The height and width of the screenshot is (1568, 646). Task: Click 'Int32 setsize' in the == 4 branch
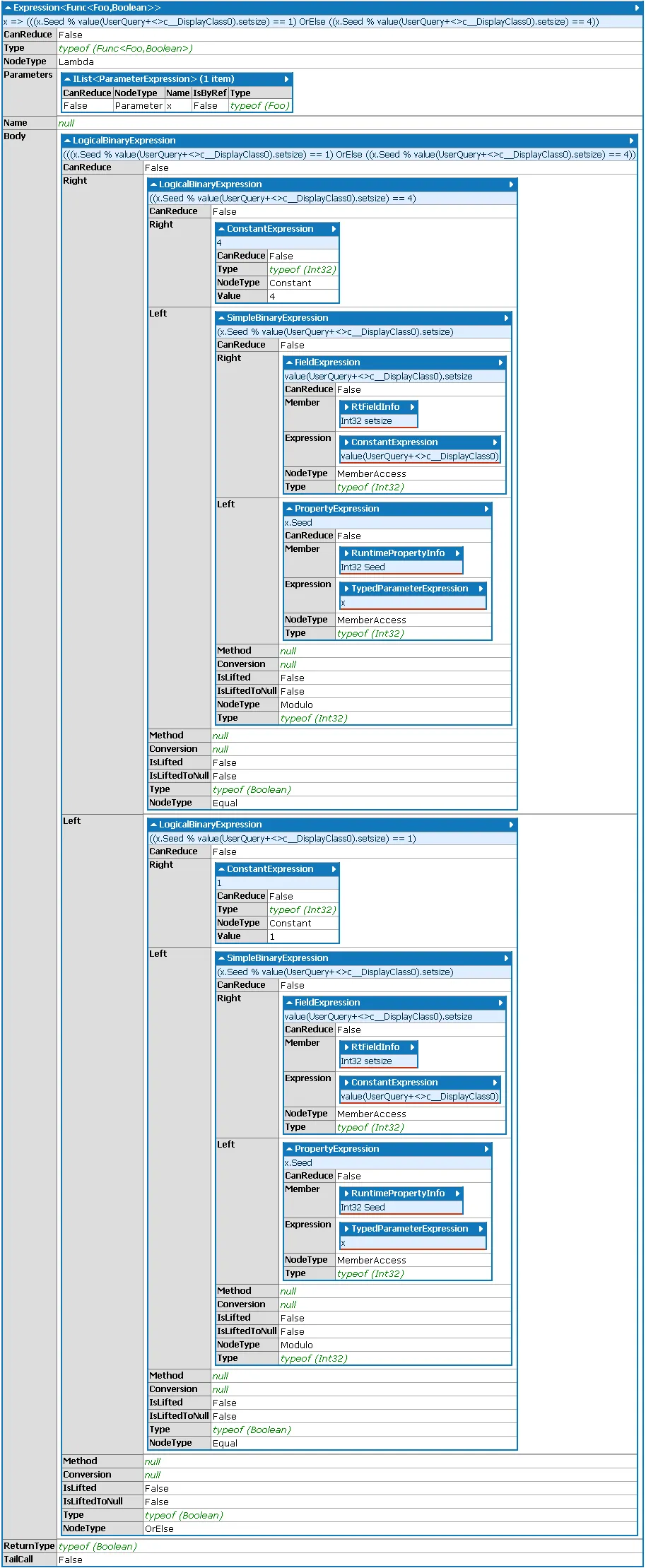click(366, 421)
